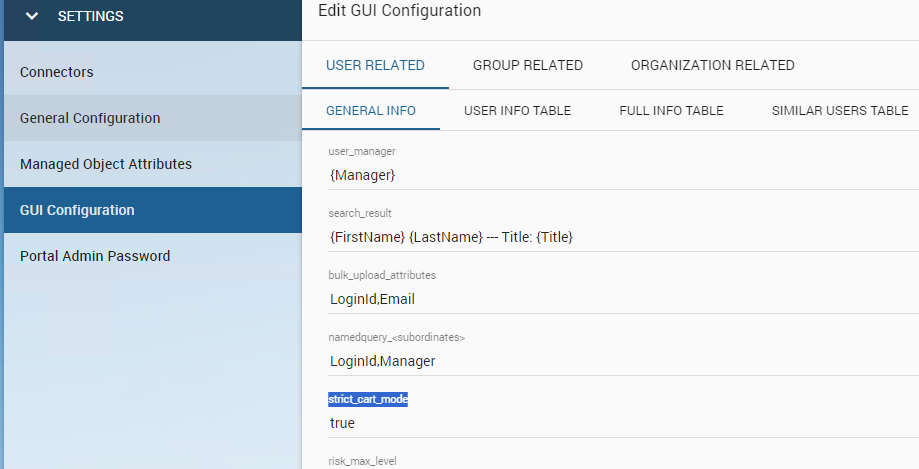Open the Portal Admin Password page
Screen dimensions: 919x469
(95, 256)
